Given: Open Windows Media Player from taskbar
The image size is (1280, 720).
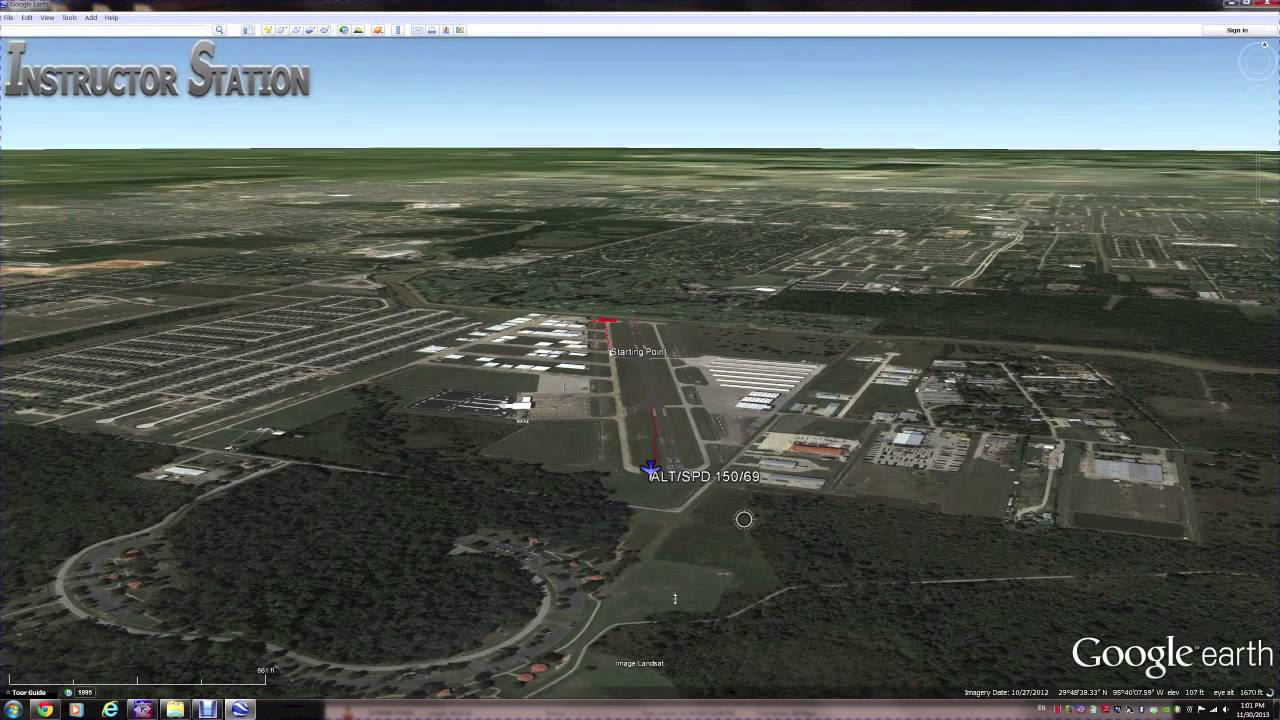Looking at the screenshot, I should click(76, 709).
